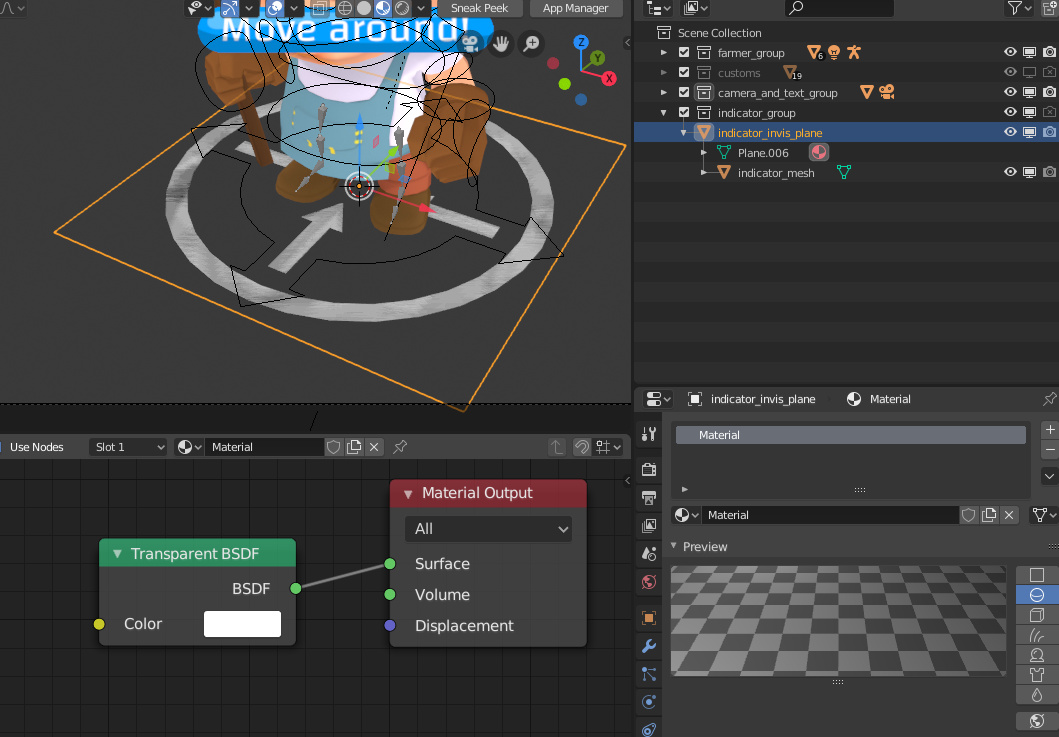Collapse the Preview panel
The height and width of the screenshot is (737, 1059).
click(674, 546)
